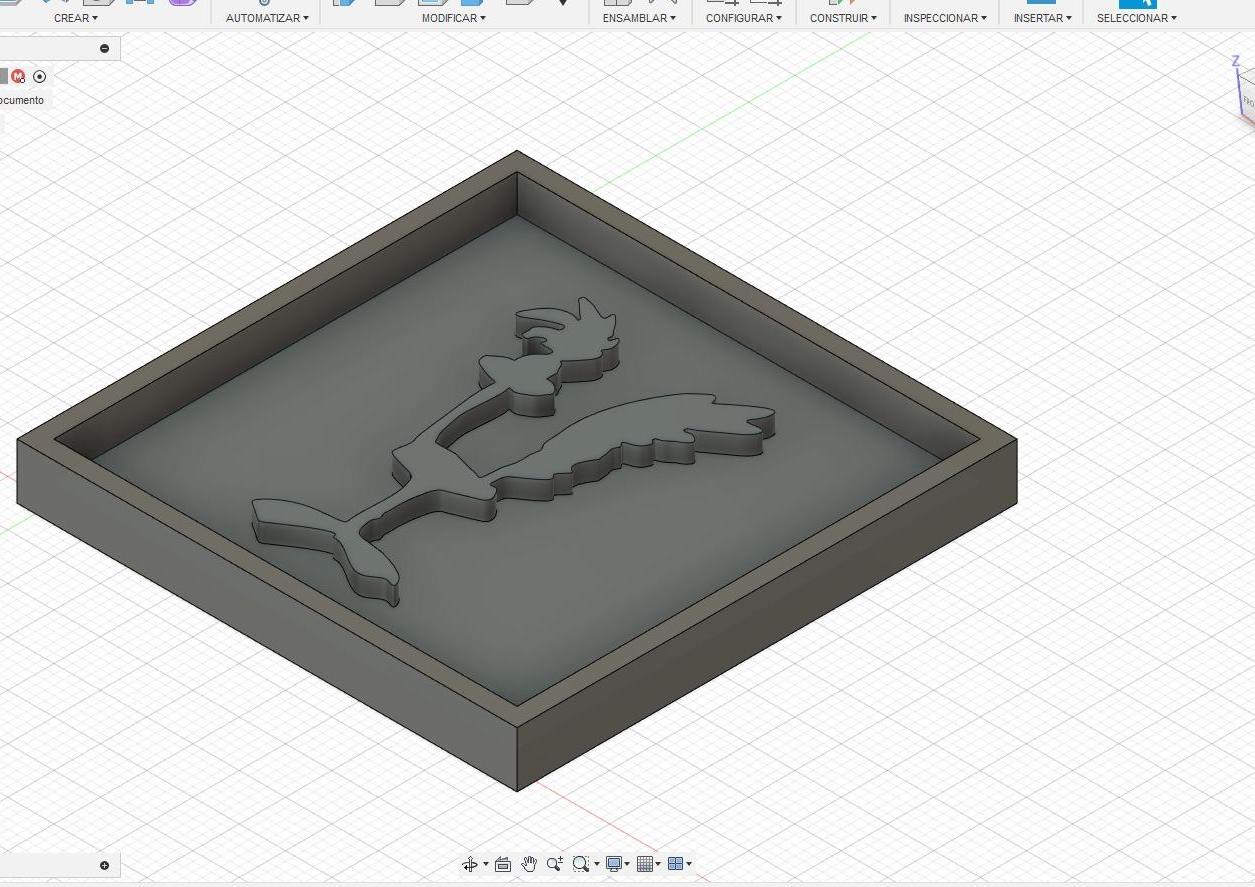Click the display settings monitor icon
Screen dimensions: 1255x887
[614, 864]
